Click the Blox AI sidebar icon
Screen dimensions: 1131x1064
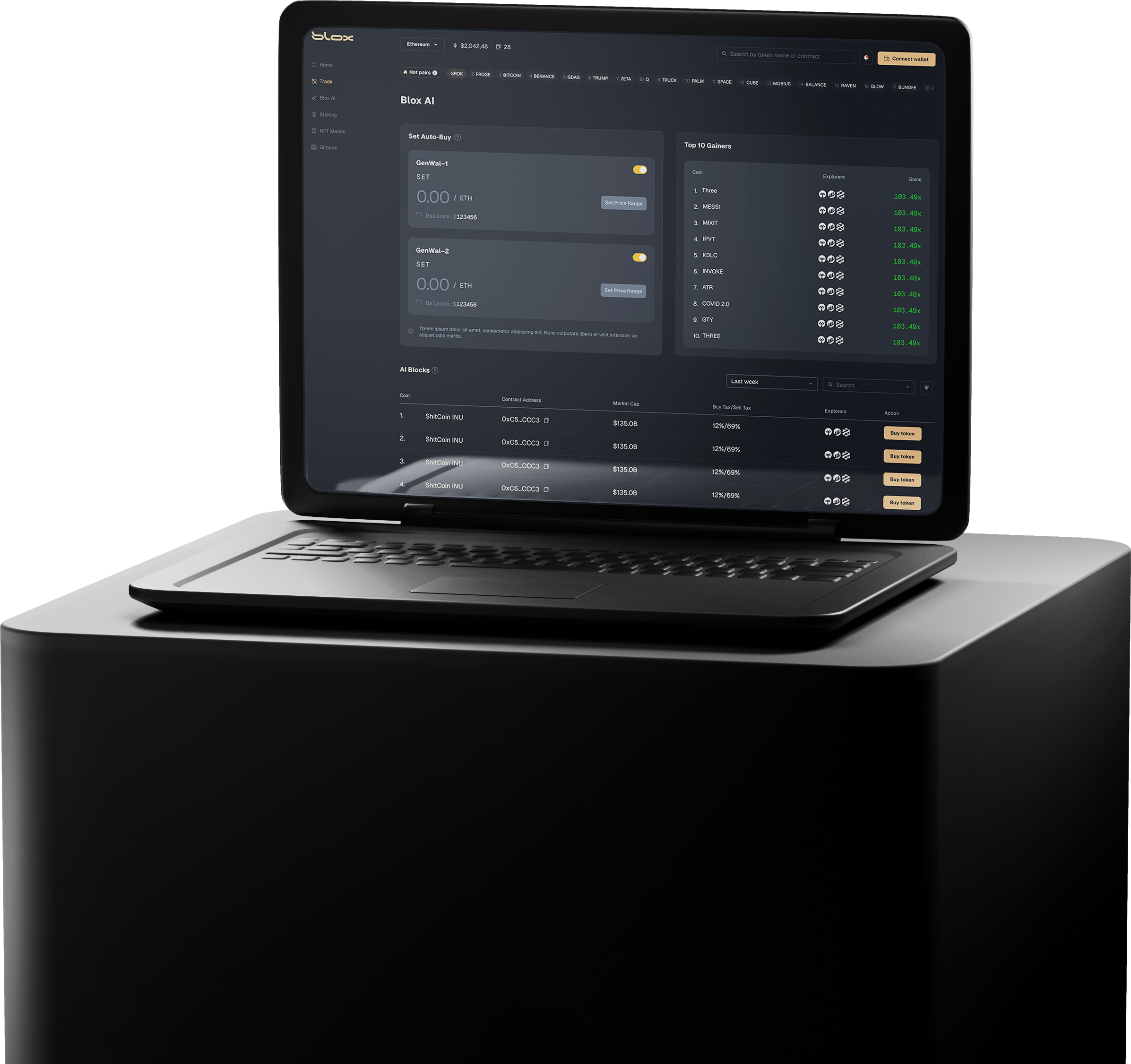313,99
